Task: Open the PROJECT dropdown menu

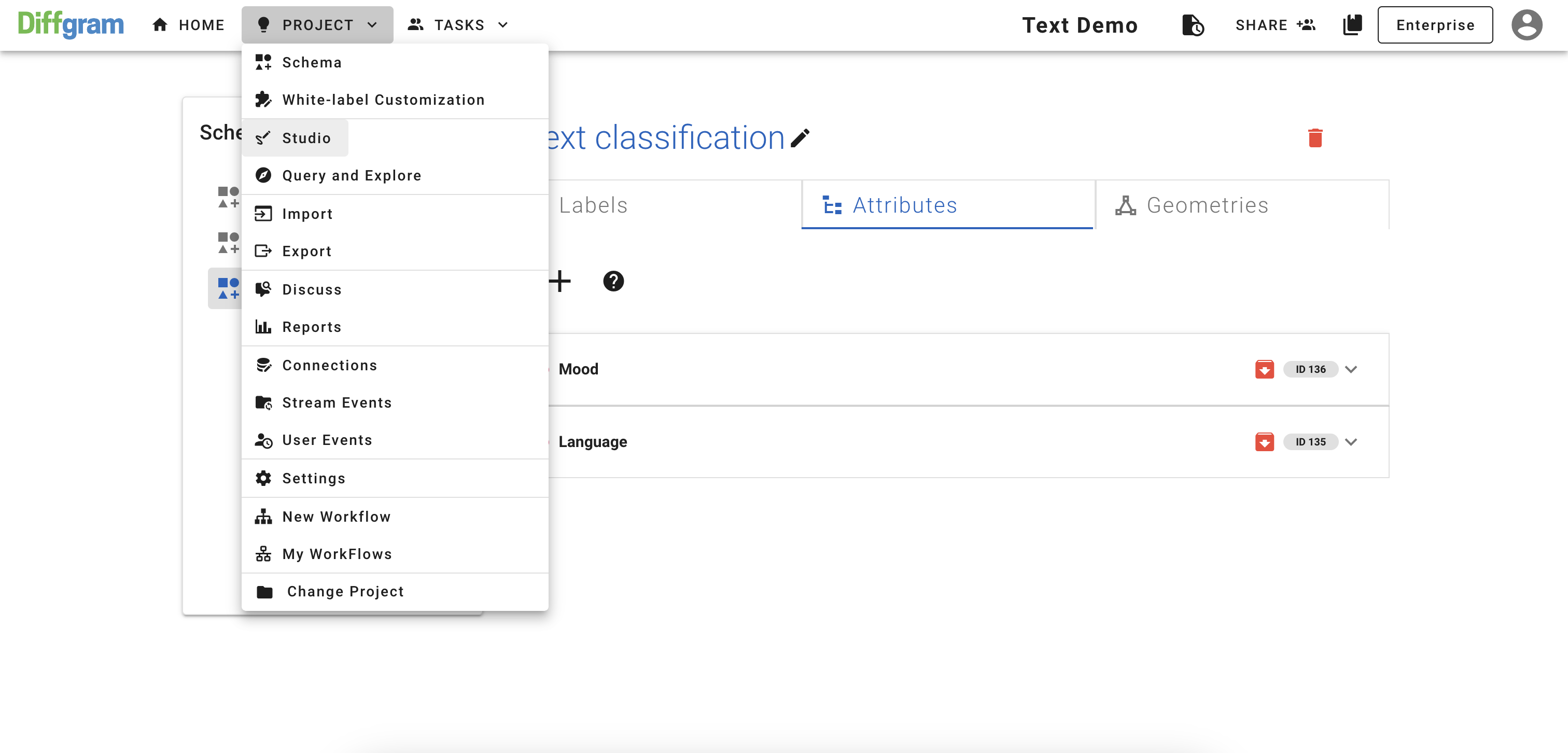Action: [317, 25]
